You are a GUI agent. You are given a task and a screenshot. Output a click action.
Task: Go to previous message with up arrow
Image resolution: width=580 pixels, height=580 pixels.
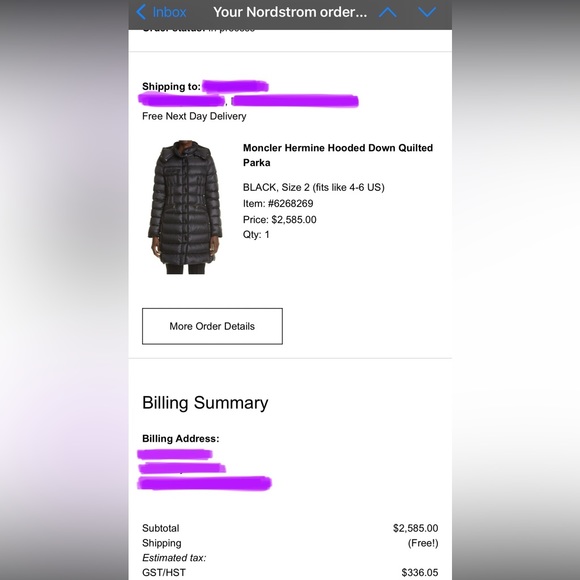click(x=388, y=13)
